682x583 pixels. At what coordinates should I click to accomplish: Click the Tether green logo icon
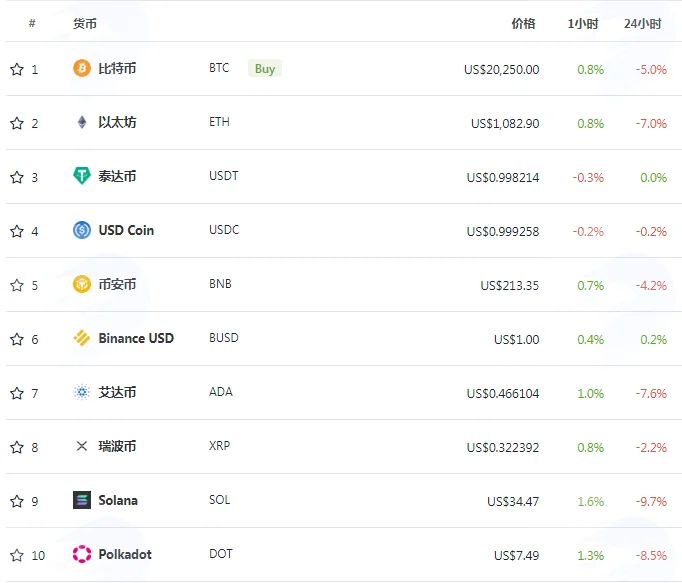point(82,176)
